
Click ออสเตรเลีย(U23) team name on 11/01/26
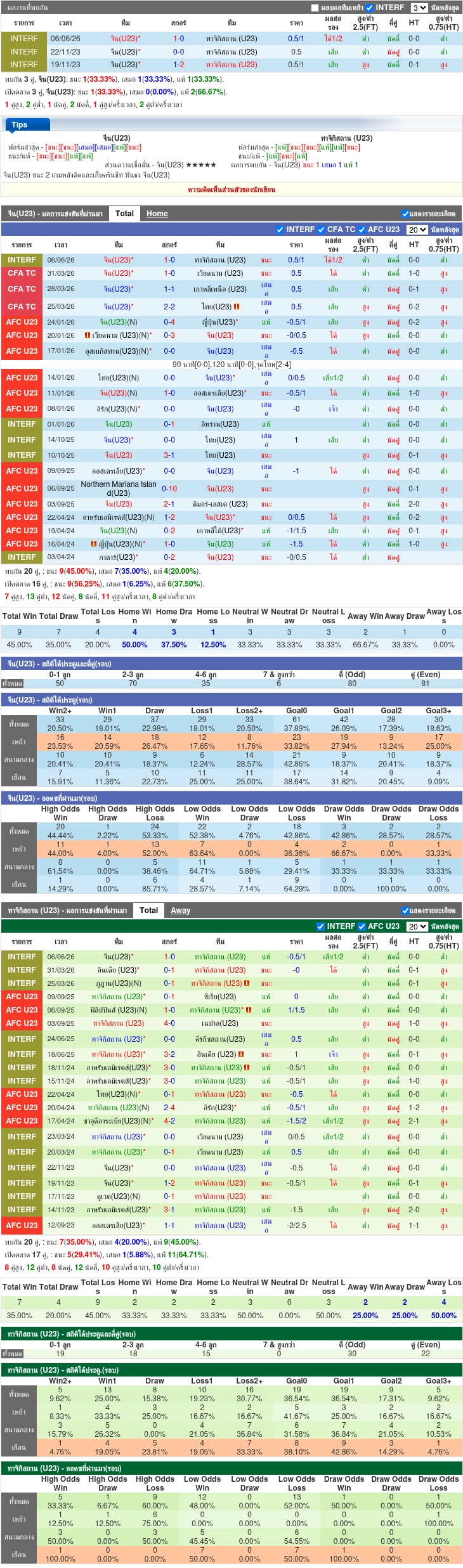point(219,393)
